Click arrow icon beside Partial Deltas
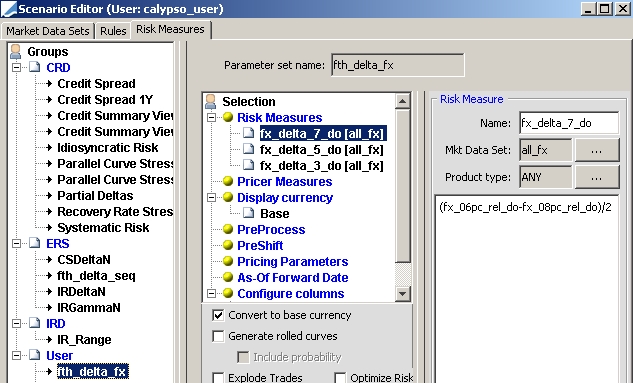Viewport: 633px width, 383px height. coord(49,196)
